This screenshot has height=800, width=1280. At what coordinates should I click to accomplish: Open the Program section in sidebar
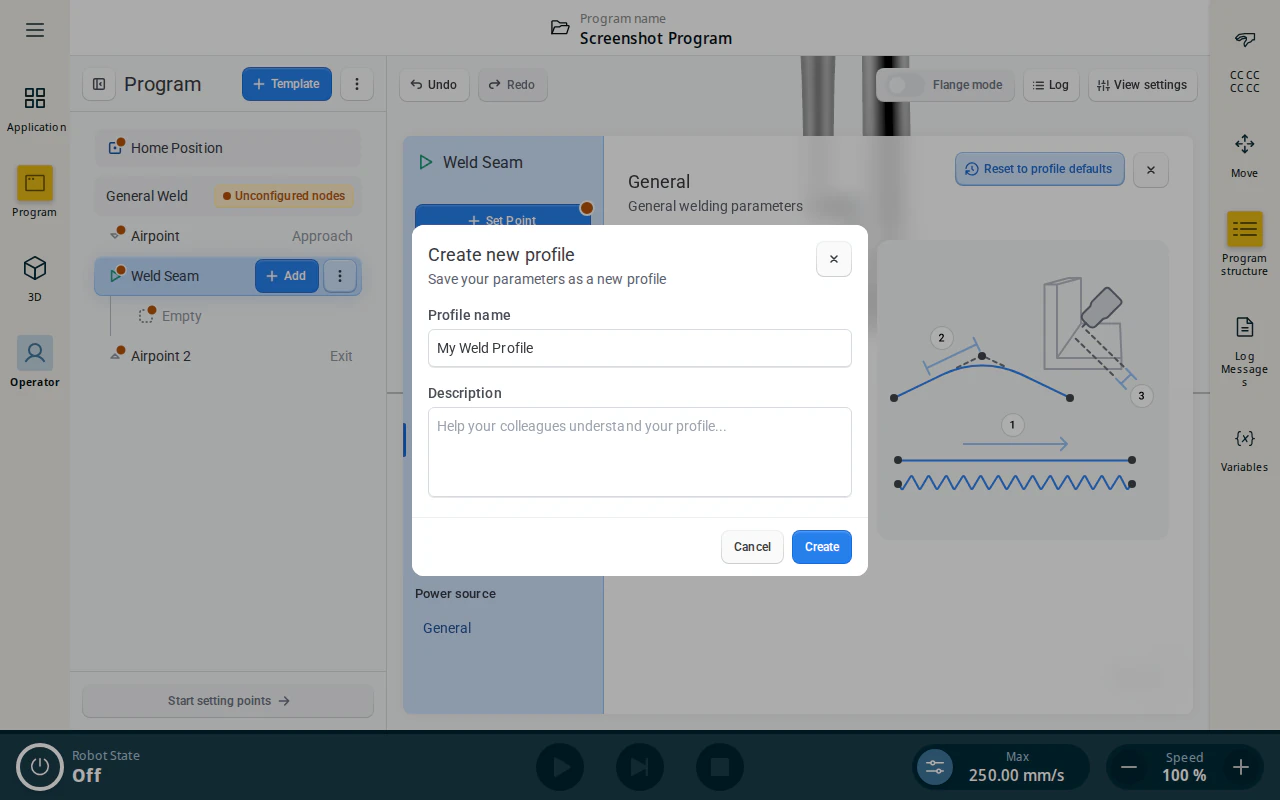(x=35, y=192)
